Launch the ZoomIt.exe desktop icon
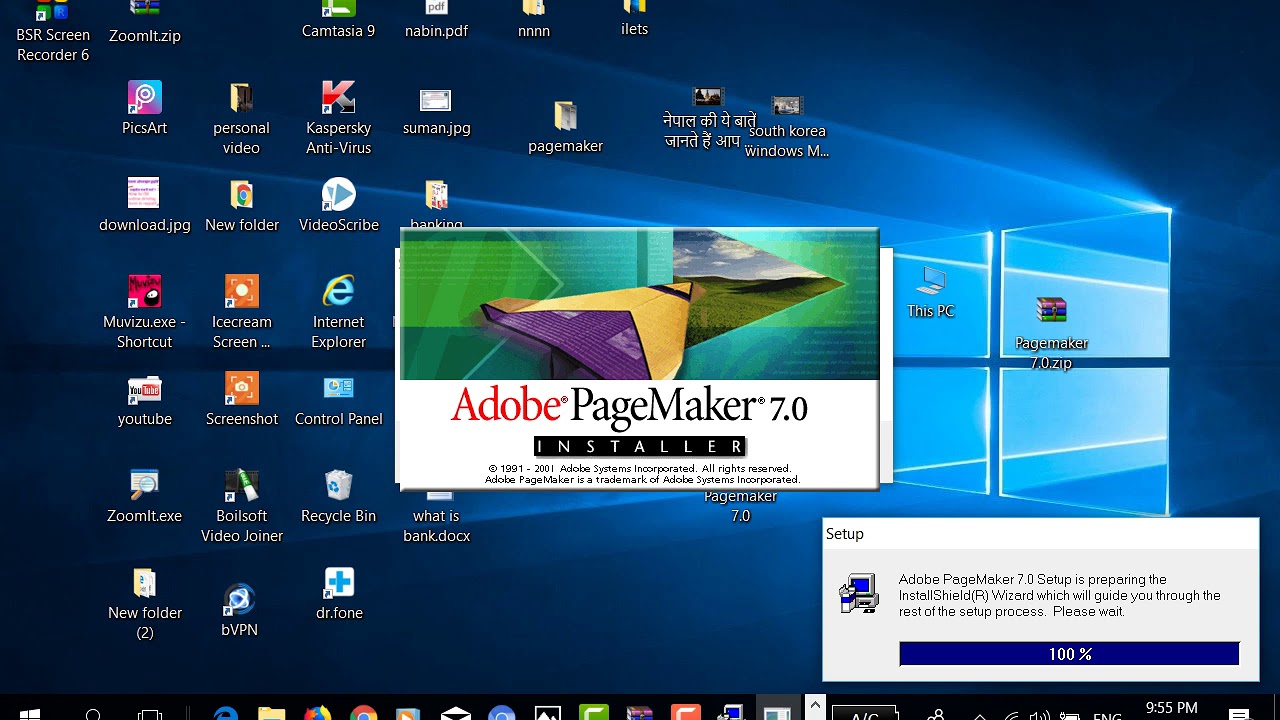The width and height of the screenshot is (1280, 720). tap(144, 485)
